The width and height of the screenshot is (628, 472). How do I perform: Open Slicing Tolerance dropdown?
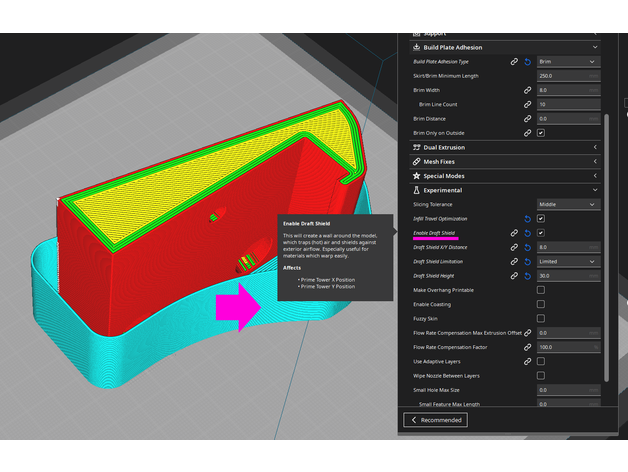[568, 204]
